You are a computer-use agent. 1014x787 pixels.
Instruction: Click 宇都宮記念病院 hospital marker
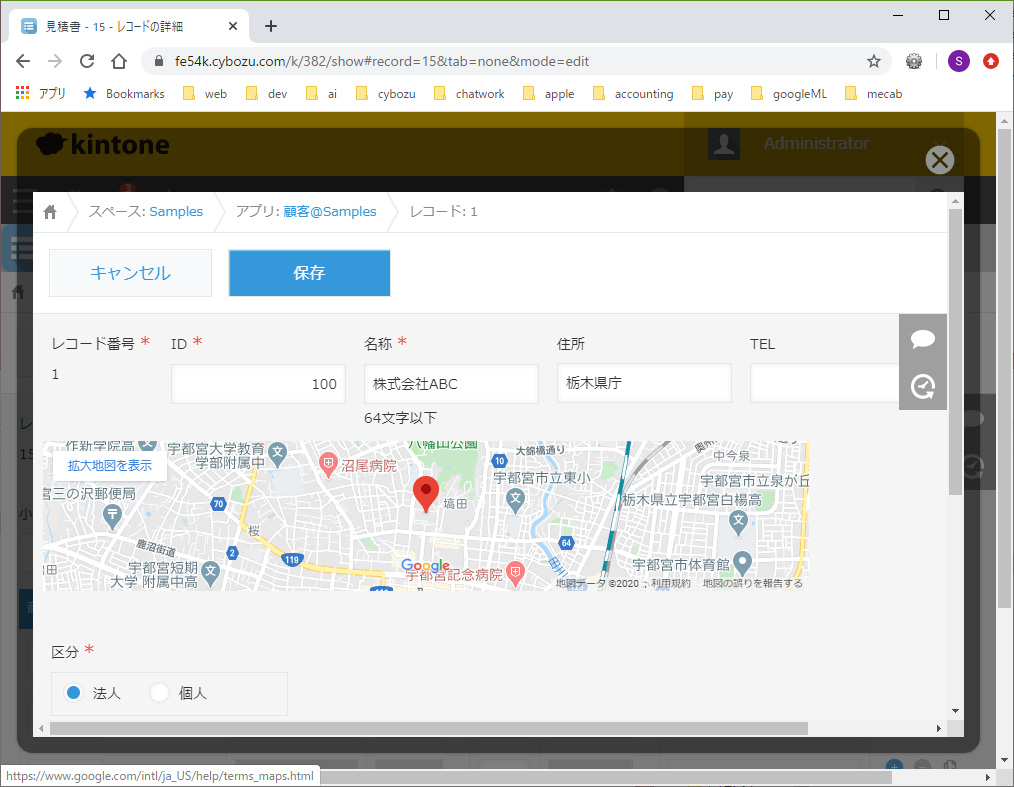[515, 573]
